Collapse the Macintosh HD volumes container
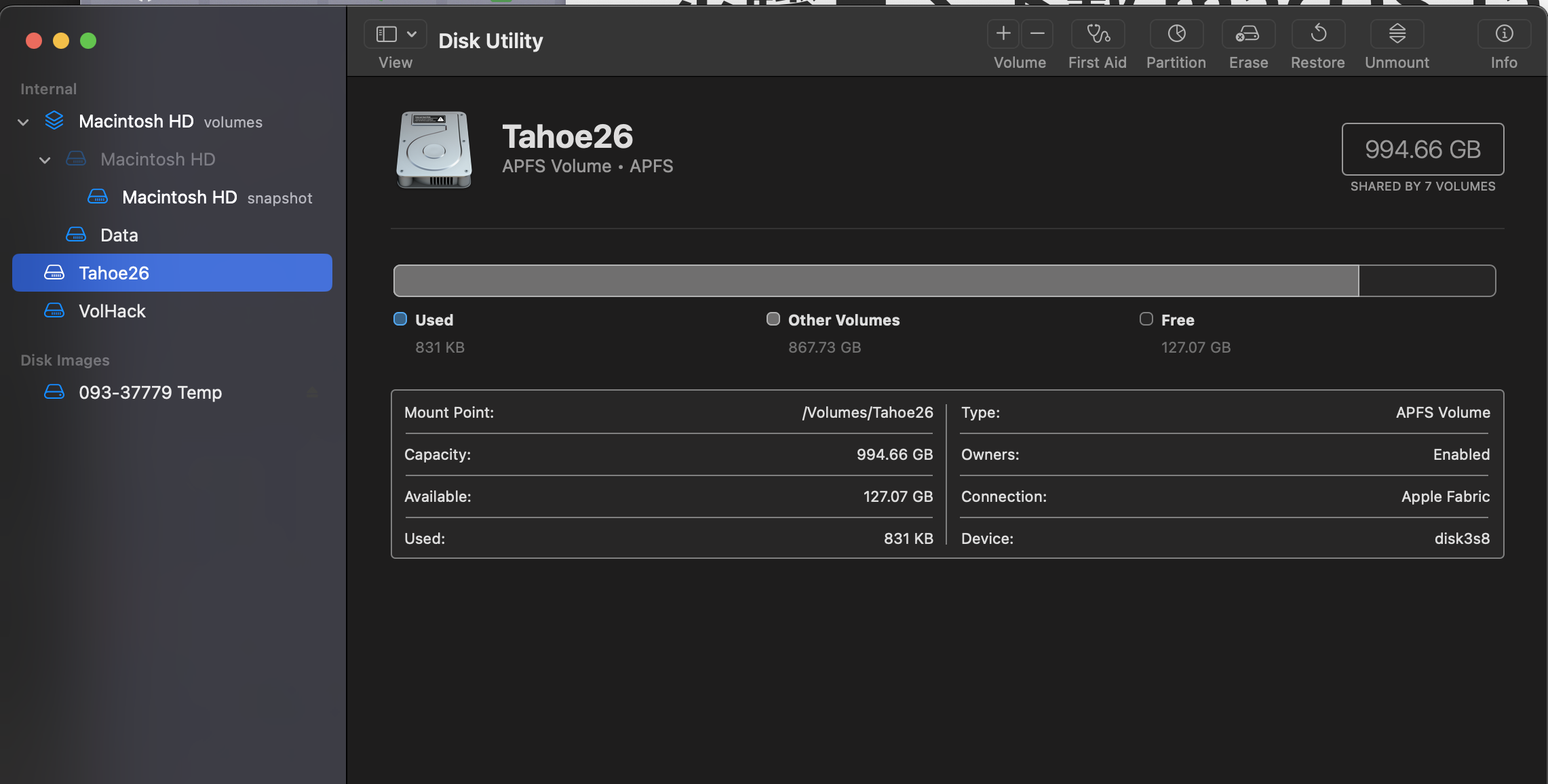1548x784 pixels. [x=23, y=122]
